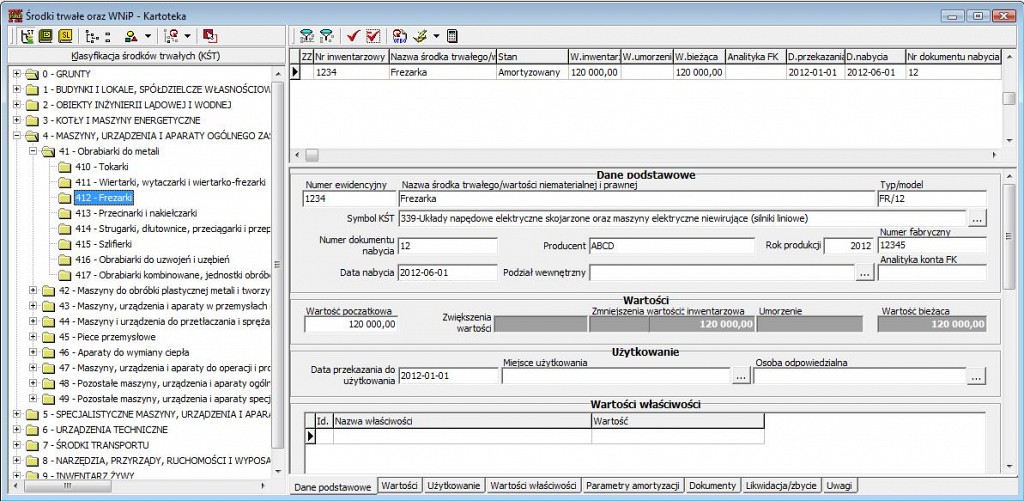Click the first filter funnel icon
1024x501 pixels.
(306, 35)
